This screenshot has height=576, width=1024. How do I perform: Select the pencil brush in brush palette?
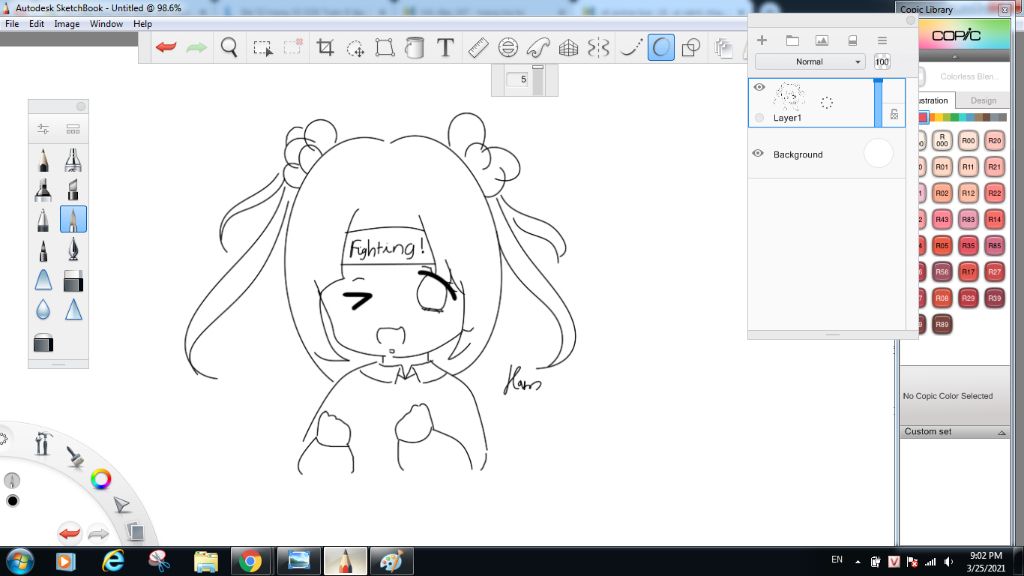coord(43,160)
